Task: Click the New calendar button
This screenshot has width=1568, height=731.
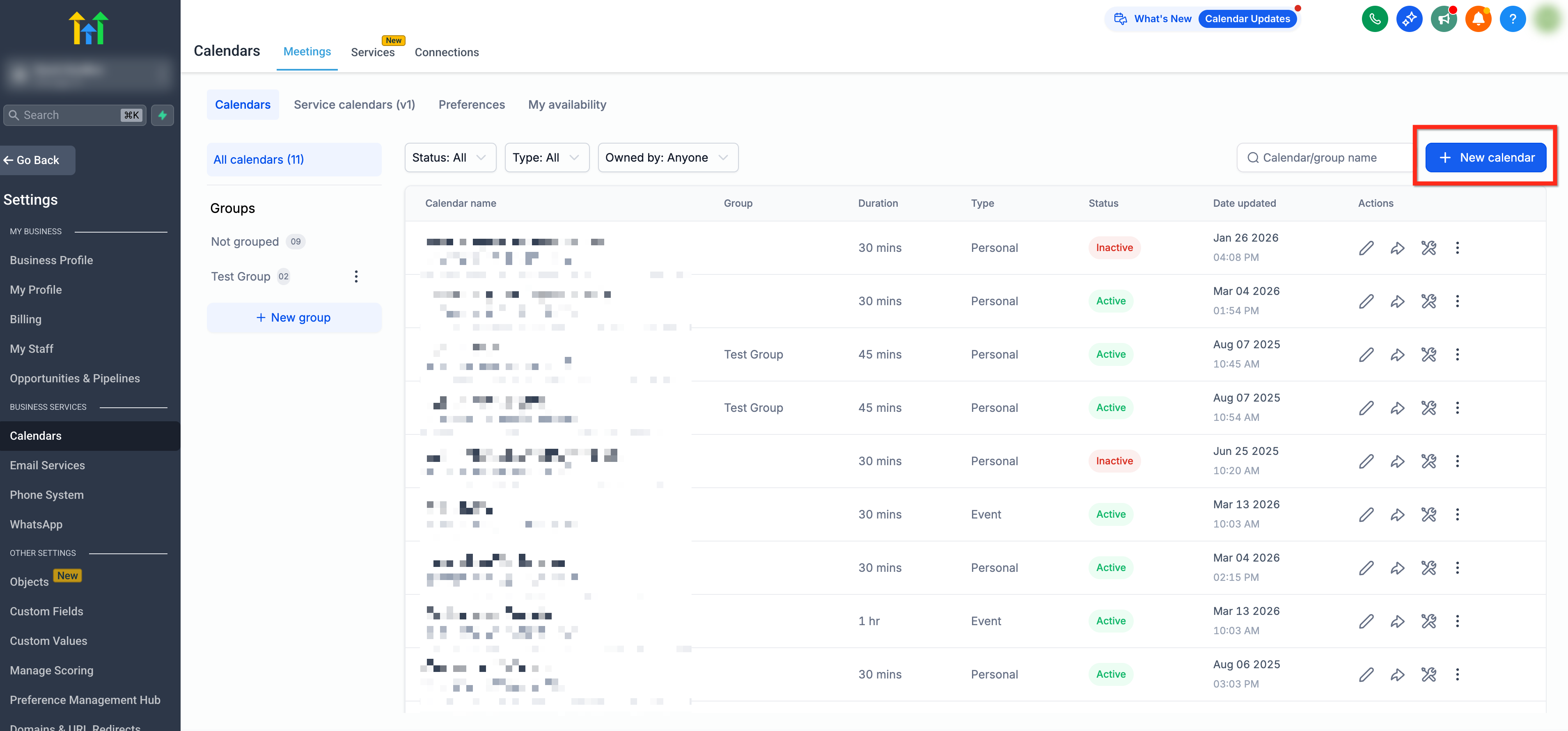Action: pos(1485,158)
